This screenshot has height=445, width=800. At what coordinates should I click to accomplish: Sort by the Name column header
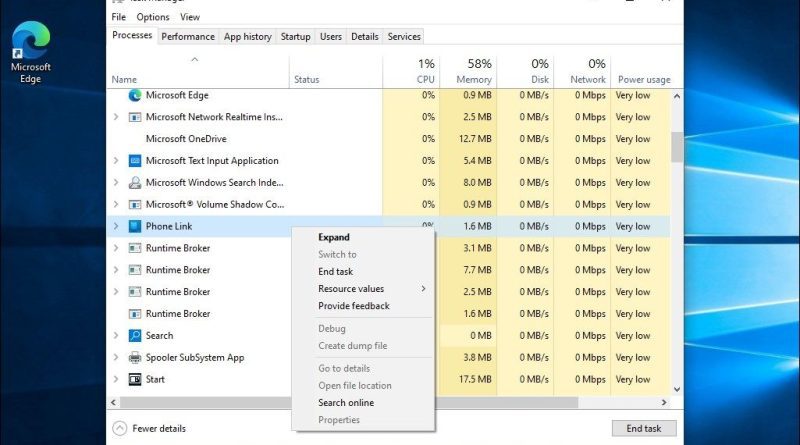197,71
